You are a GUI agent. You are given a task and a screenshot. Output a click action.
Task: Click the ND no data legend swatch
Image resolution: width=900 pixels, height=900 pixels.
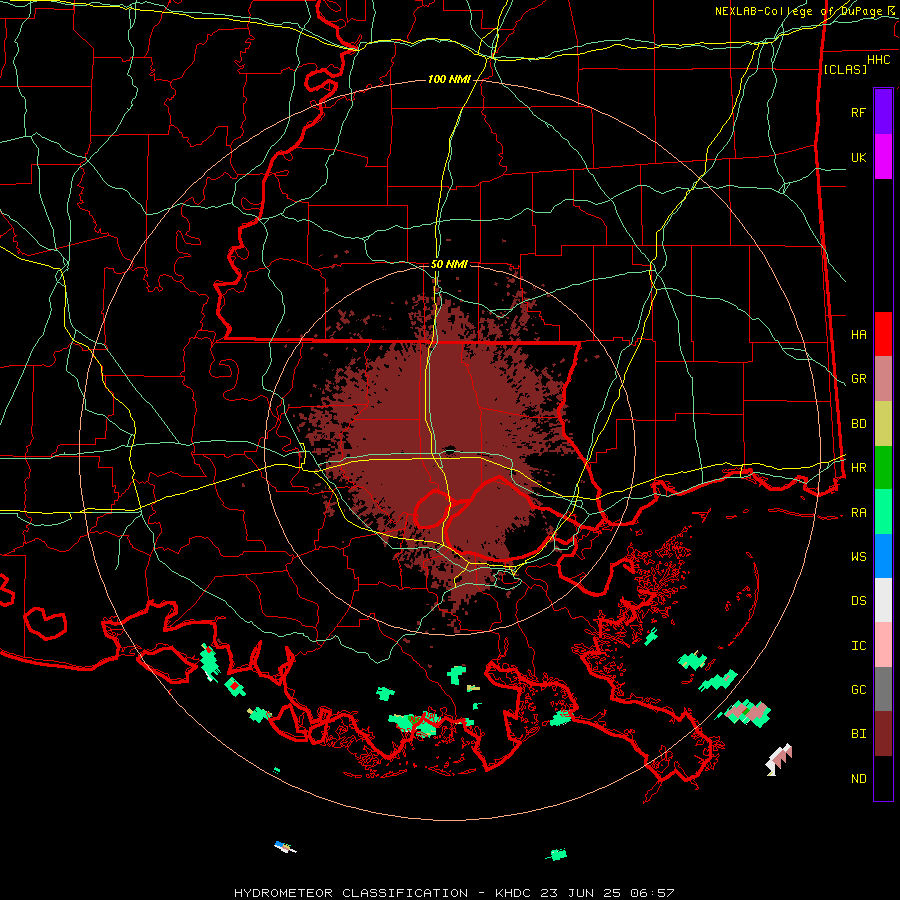[883, 778]
